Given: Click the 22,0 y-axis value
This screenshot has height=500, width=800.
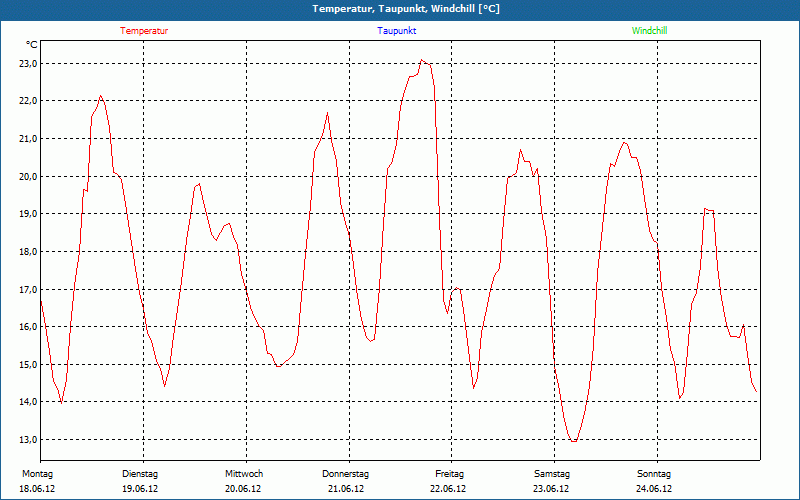Looking at the screenshot, I should (28, 101).
